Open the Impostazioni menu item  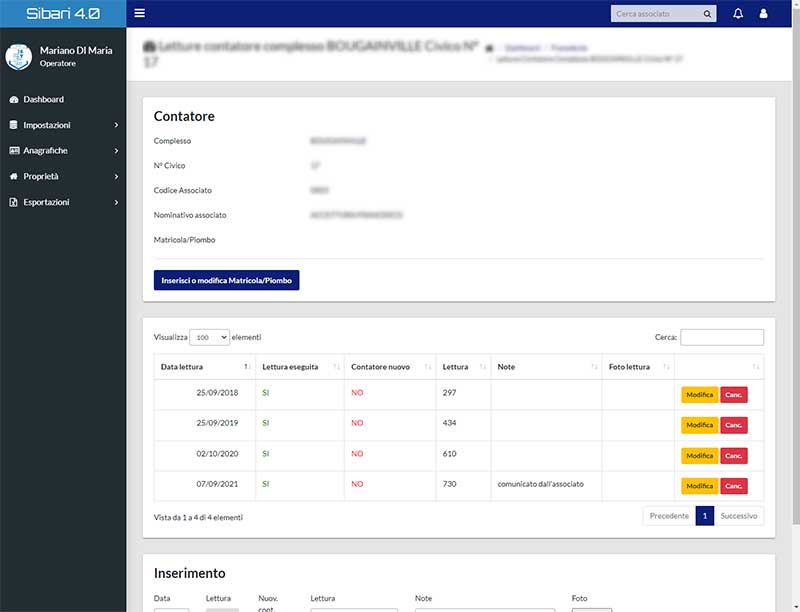[x=63, y=125]
